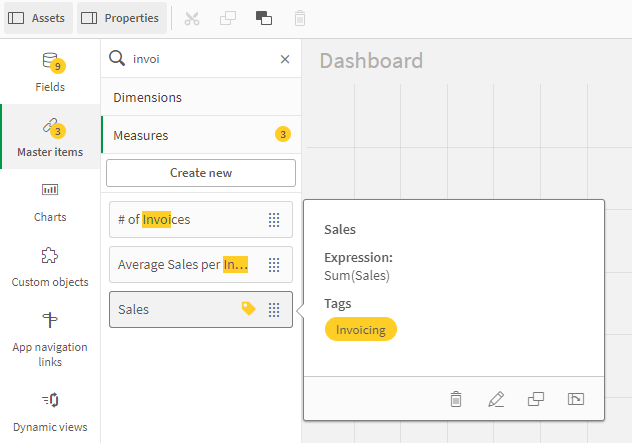Click the Create new button

coord(201,173)
